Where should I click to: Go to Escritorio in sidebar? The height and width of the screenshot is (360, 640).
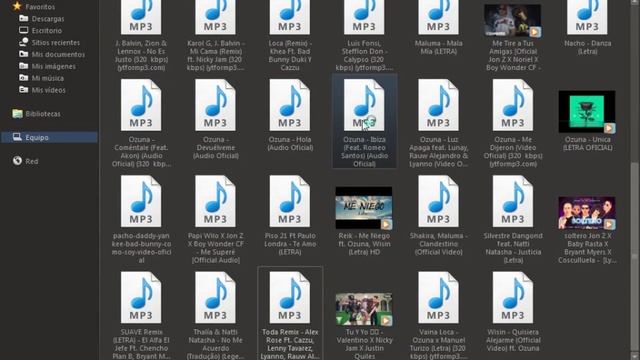coord(47,31)
